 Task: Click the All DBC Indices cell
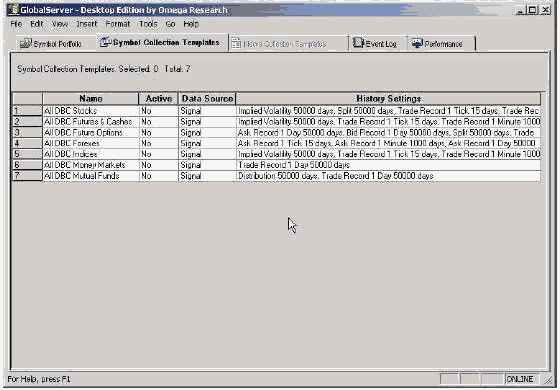point(91,154)
